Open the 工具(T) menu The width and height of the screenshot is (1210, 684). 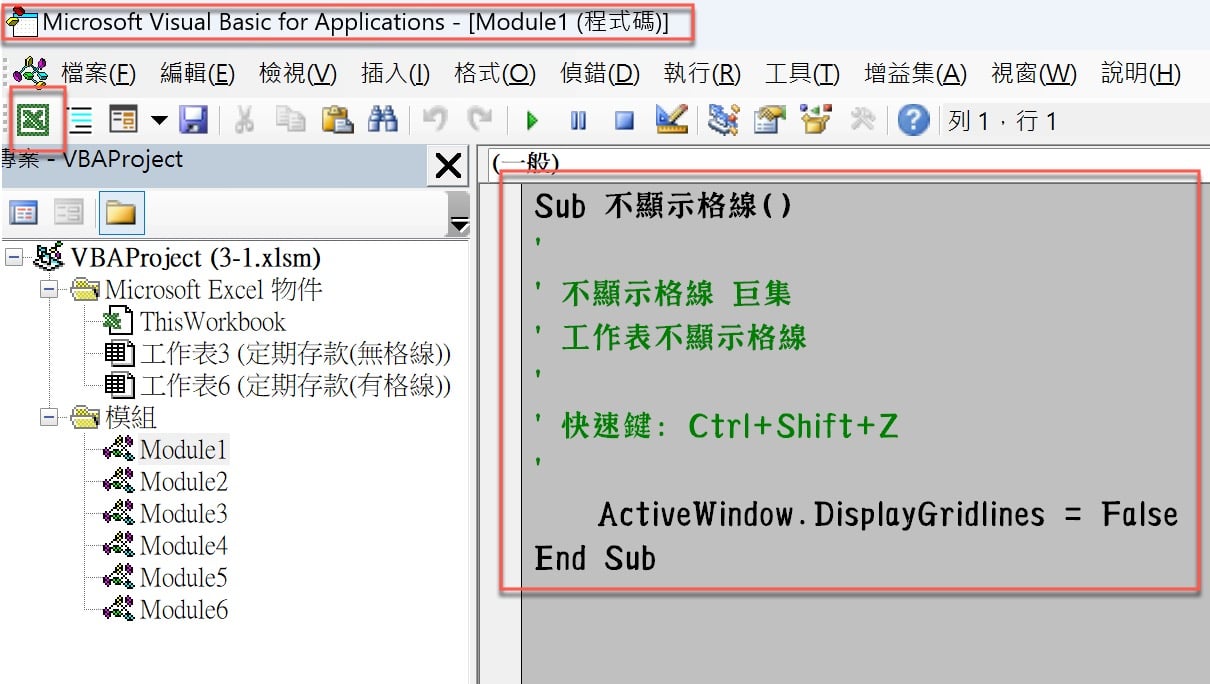click(802, 74)
